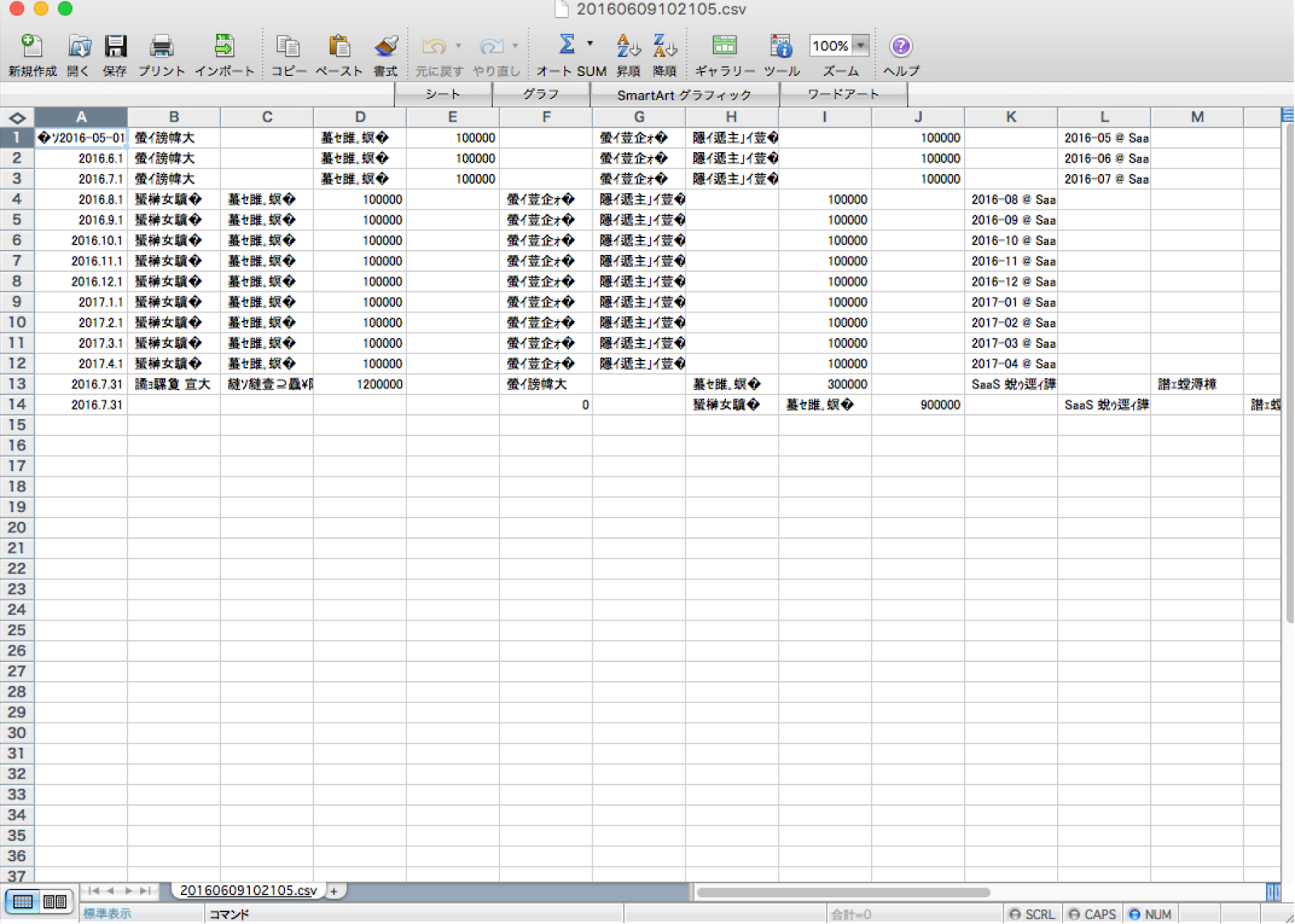1295x924 pixels.
Task: Add a new sheet with the + button
Action: pos(334,891)
